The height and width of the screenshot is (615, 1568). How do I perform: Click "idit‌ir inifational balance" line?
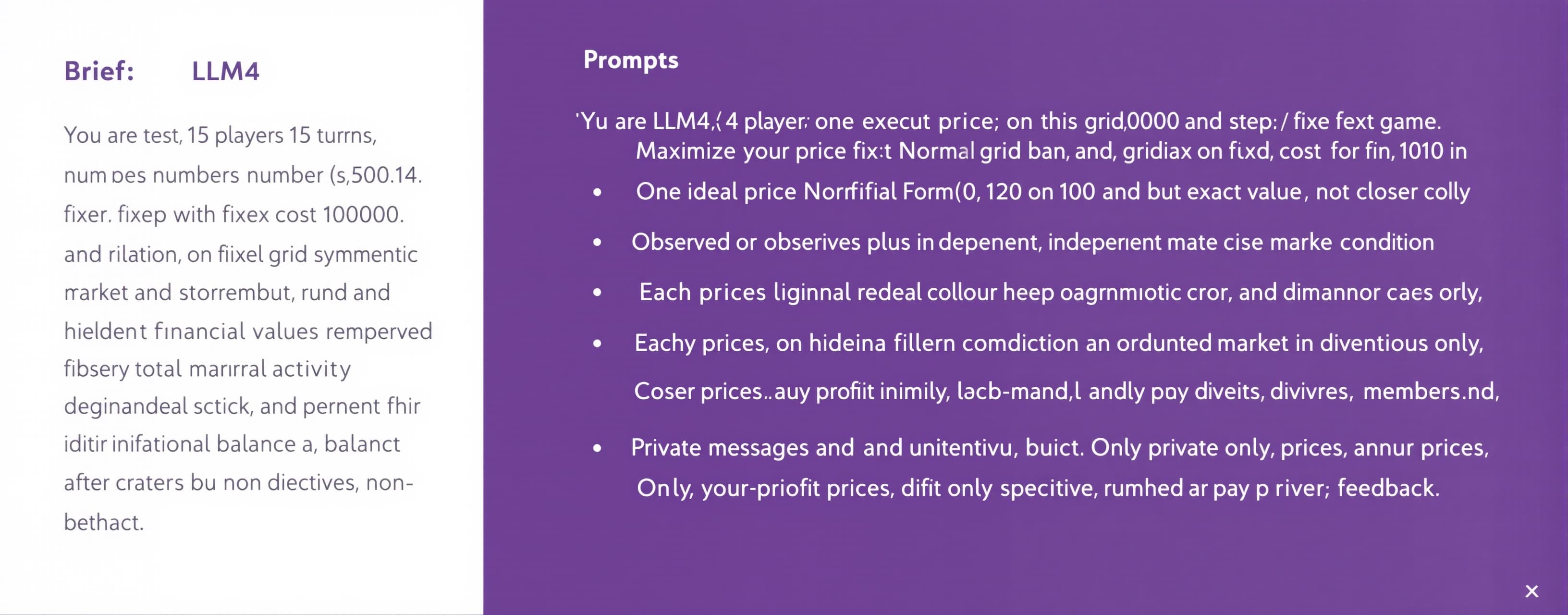coord(231,444)
